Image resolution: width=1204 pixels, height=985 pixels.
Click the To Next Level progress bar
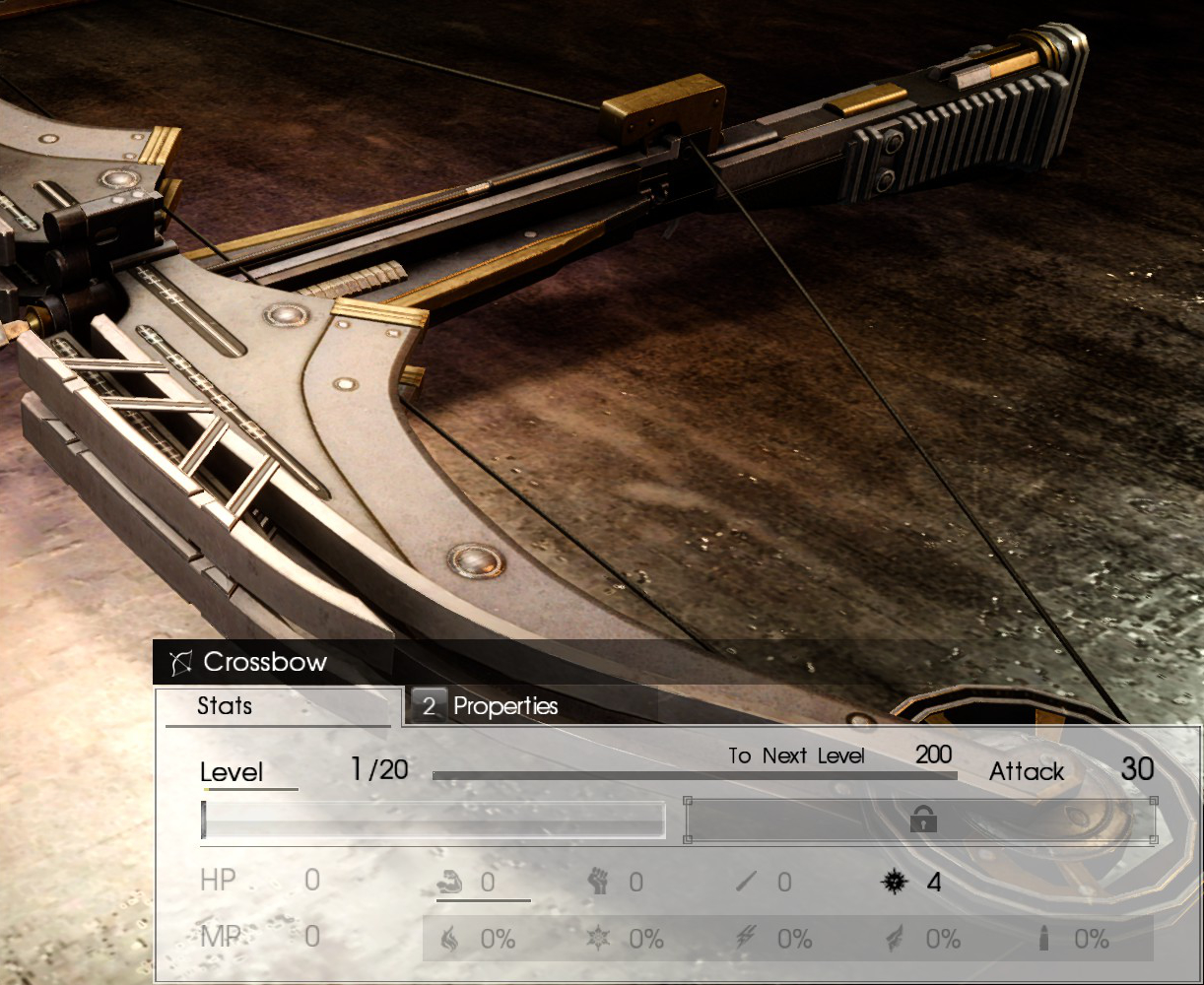[x=695, y=776]
